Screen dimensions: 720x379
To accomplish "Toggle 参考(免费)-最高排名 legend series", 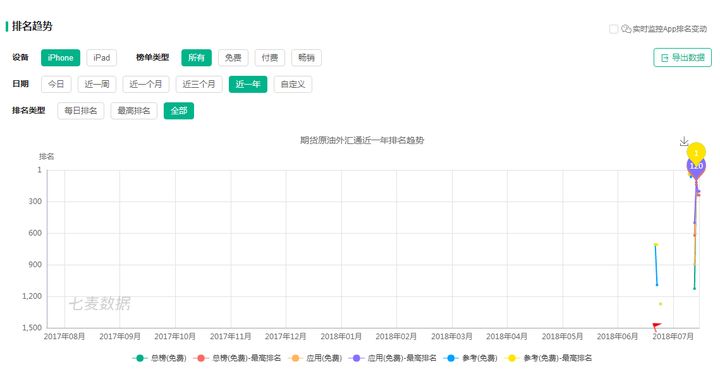I will pos(548,358).
